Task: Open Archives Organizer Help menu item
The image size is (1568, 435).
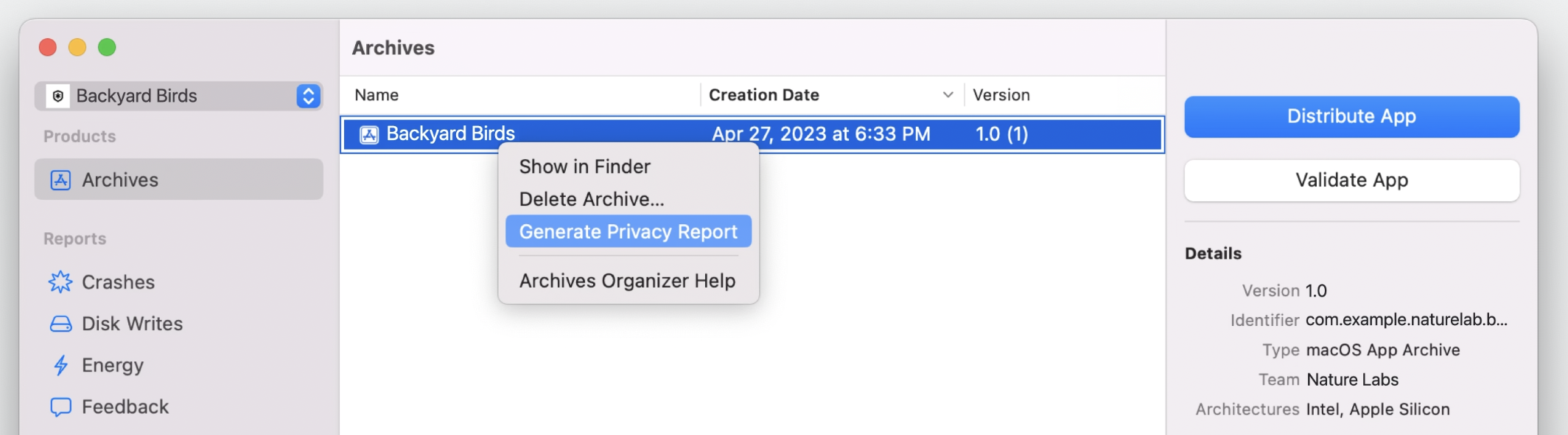Action: click(x=628, y=281)
